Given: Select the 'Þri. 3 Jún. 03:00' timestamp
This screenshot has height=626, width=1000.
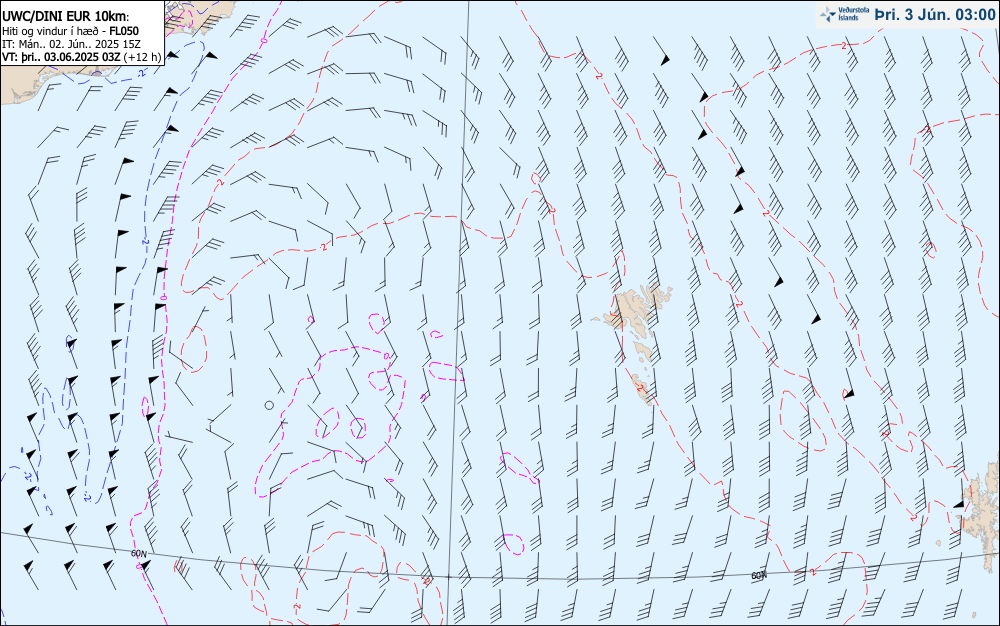Looking at the screenshot, I should 935,15.
